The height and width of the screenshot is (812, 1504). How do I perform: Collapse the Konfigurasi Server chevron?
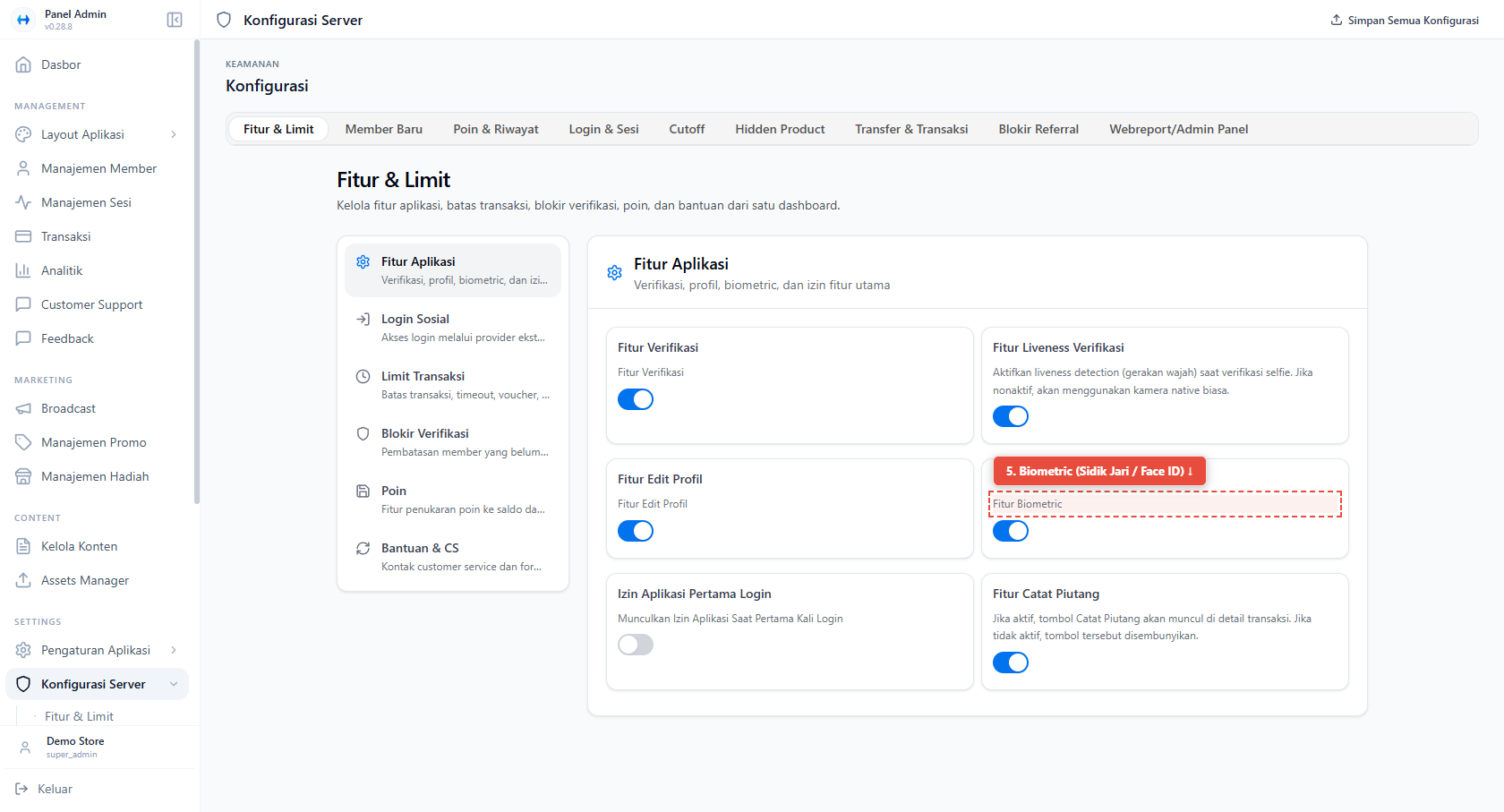(x=174, y=684)
